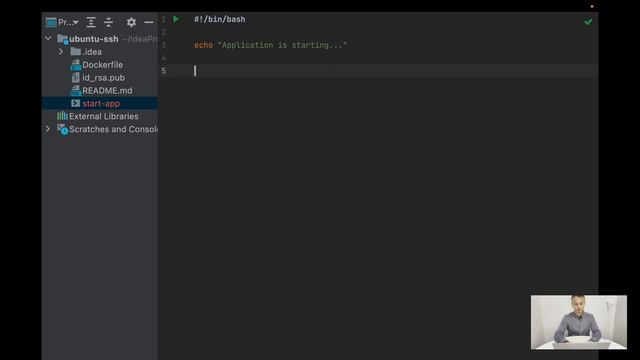Click the ubuntu-ssh project folder icon
This screenshot has height=360, width=640.
click(x=62, y=39)
